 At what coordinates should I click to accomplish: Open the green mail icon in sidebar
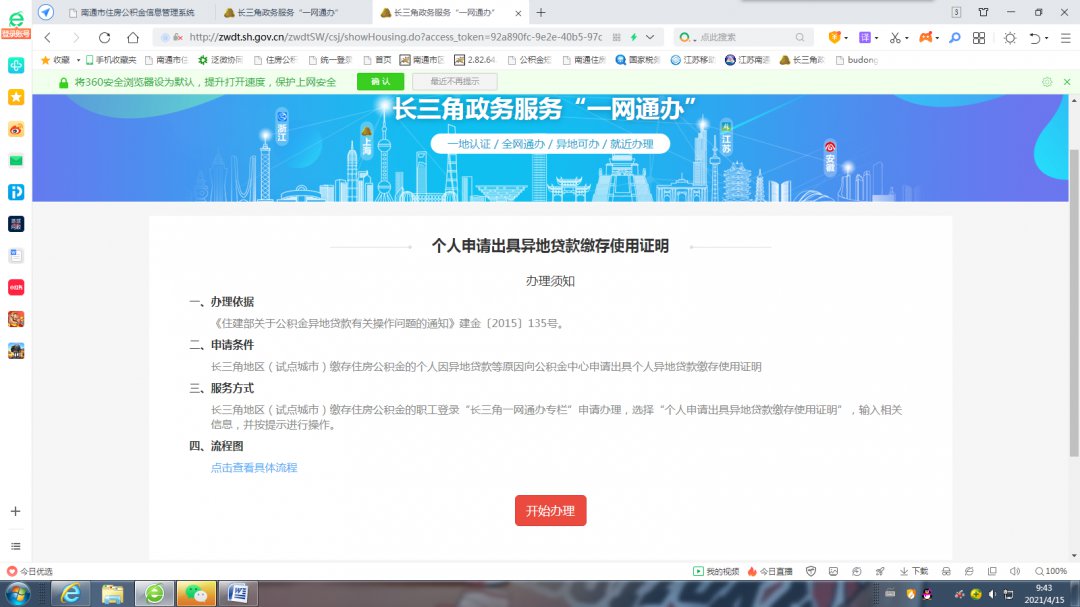tap(16, 160)
